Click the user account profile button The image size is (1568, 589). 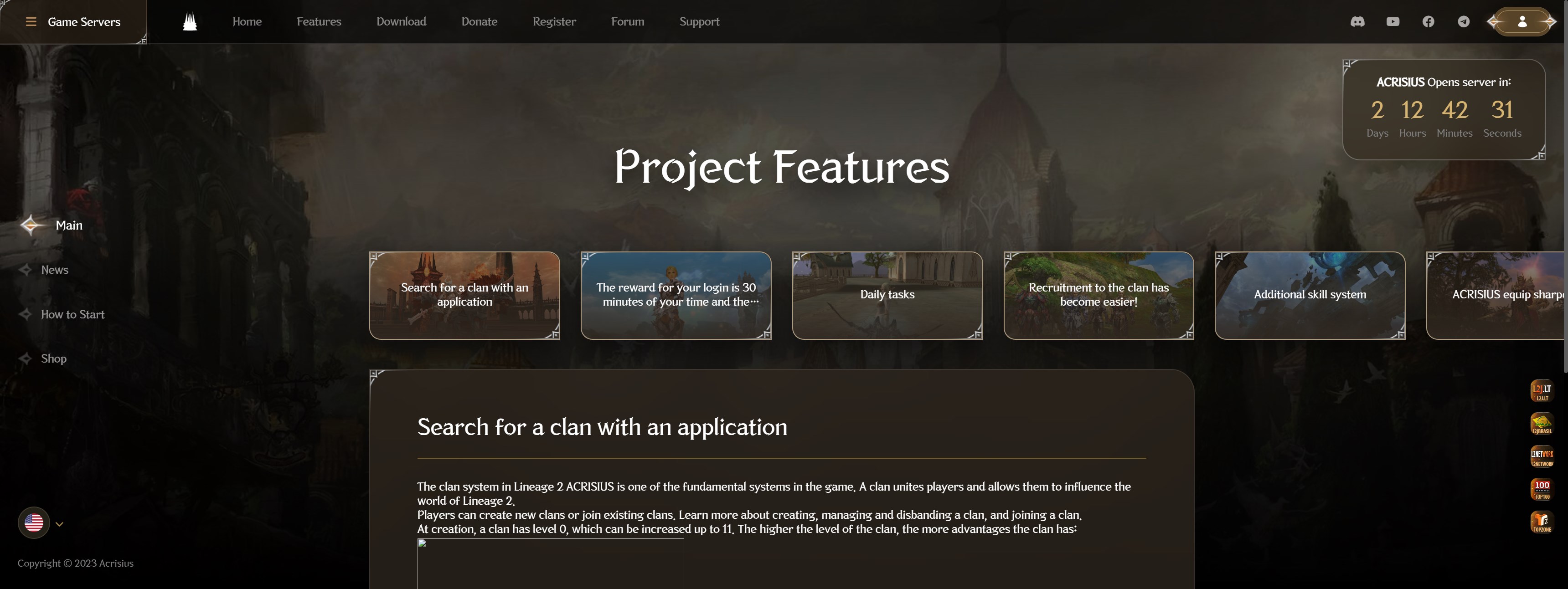pos(1522,22)
